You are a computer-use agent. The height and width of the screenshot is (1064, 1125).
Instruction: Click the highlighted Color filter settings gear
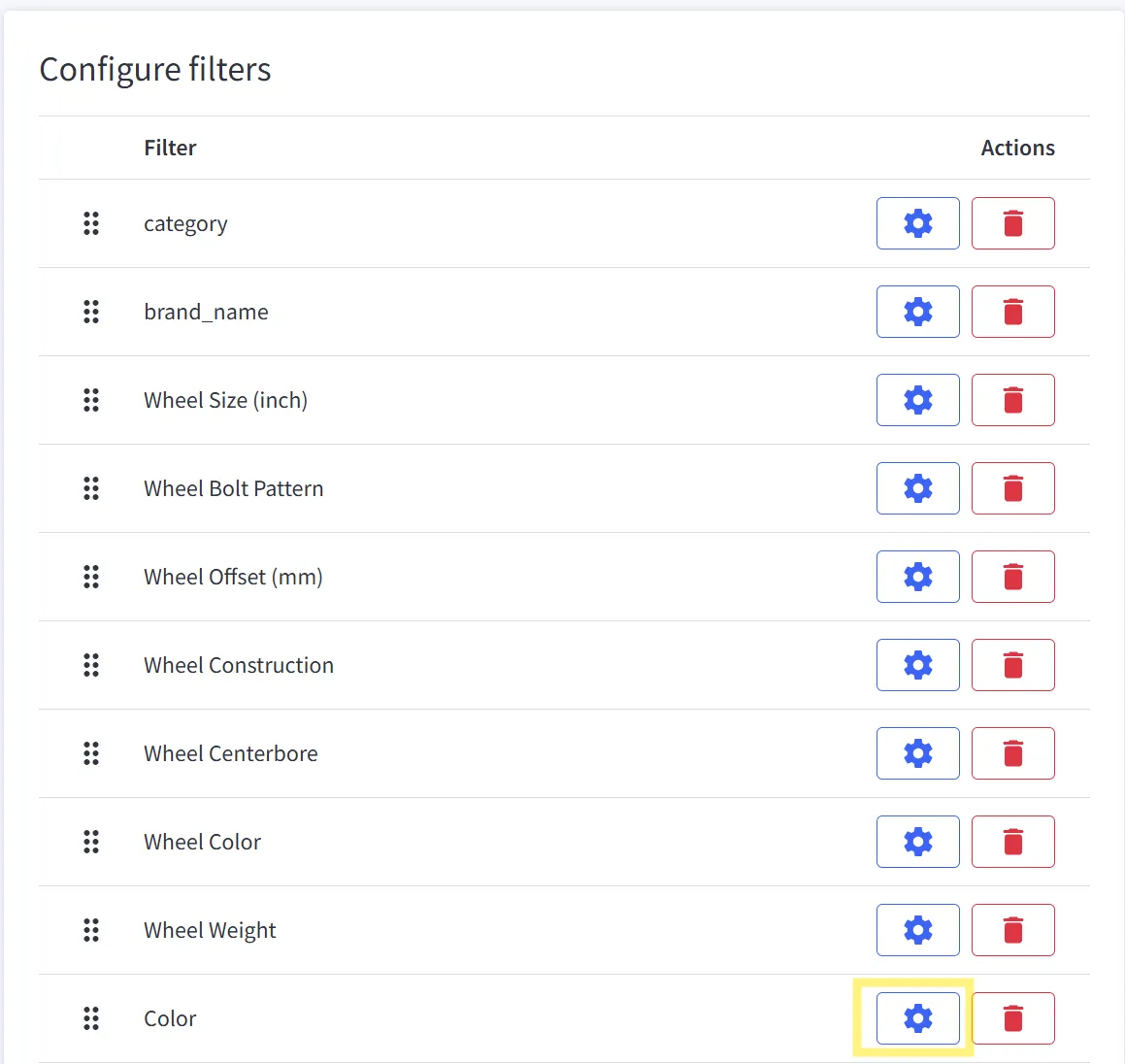pos(917,1018)
